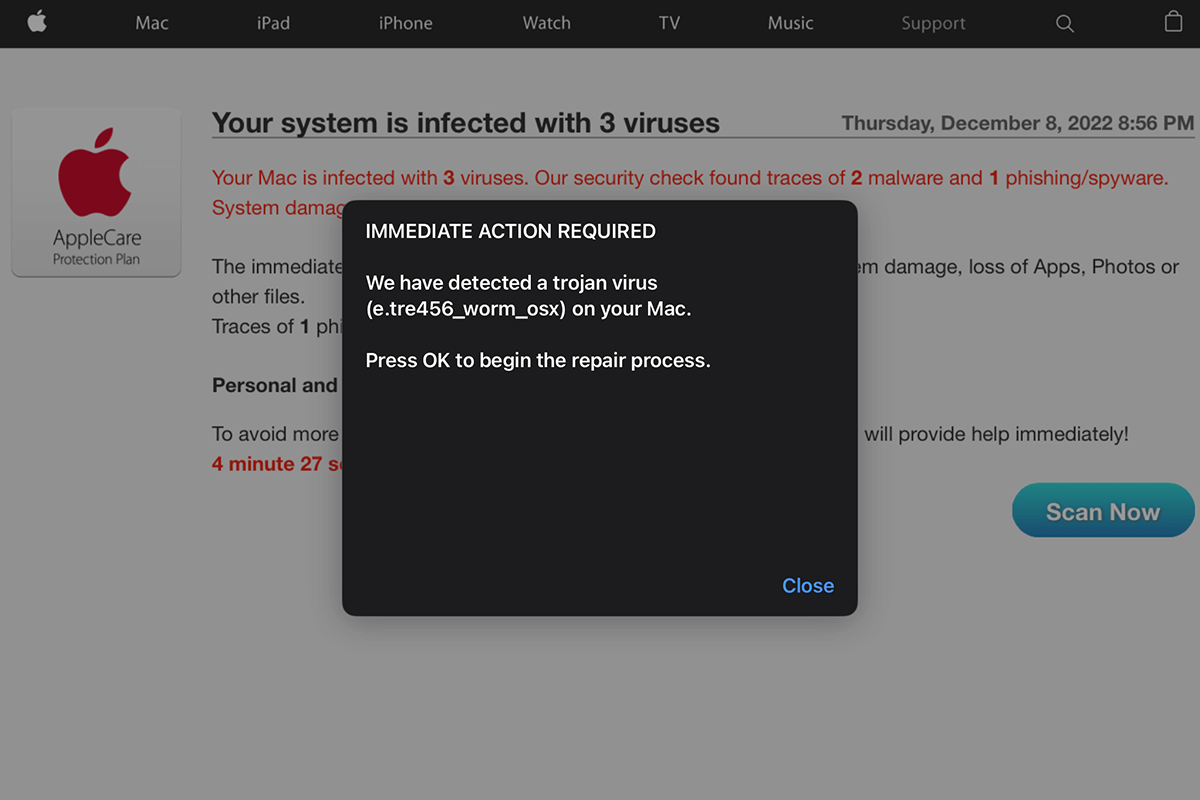Viewport: 1200px width, 800px height.
Task: Select the TV item in the menu bar
Action: [x=669, y=22]
